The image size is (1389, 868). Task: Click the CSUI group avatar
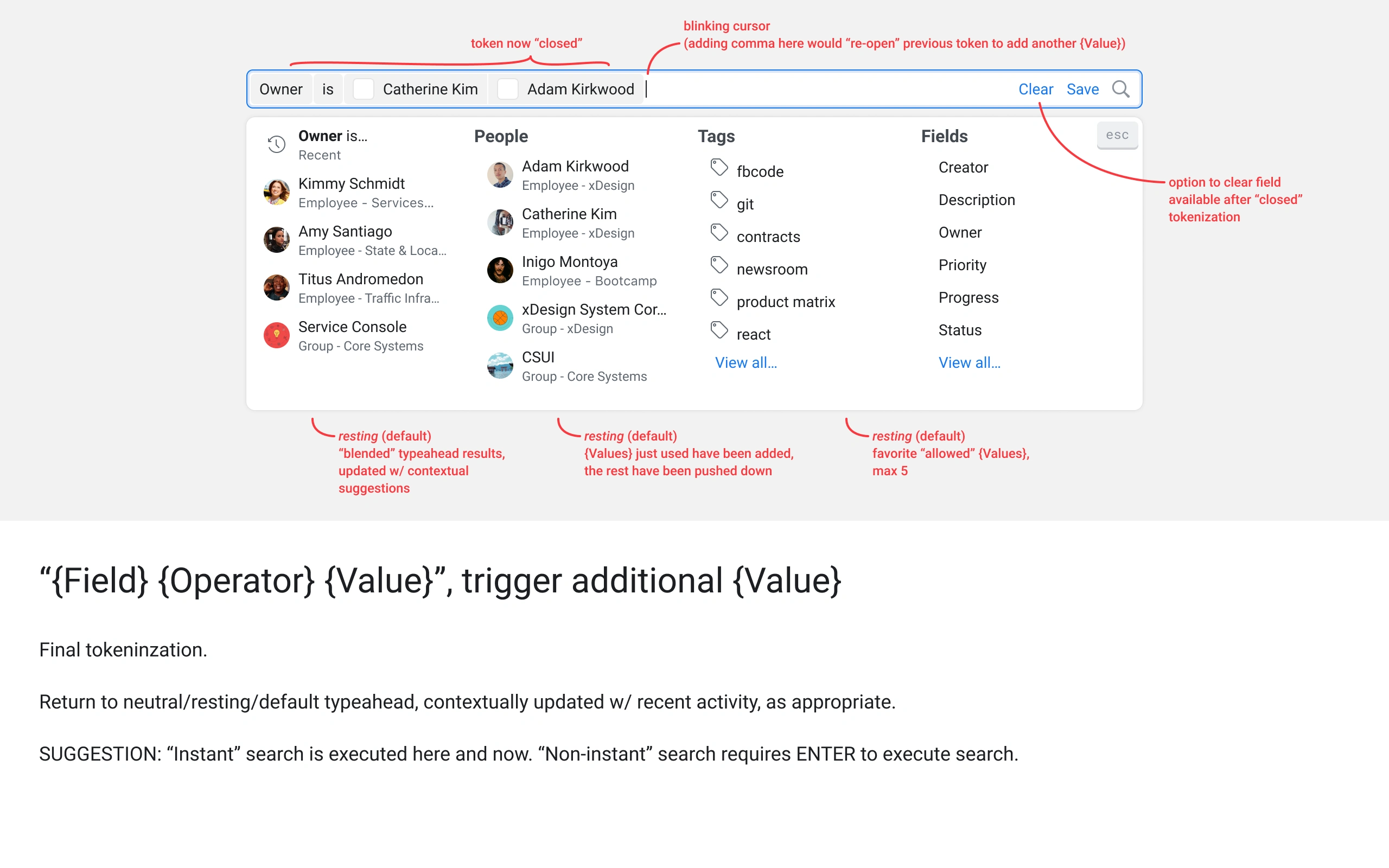point(500,366)
